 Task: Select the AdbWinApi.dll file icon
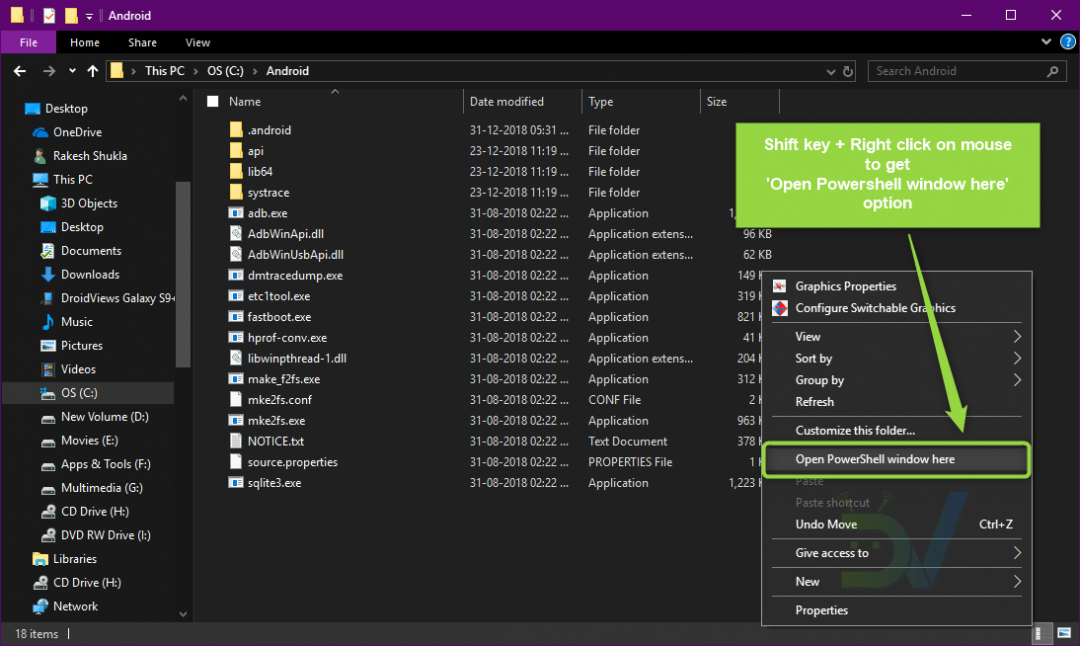click(x=236, y=233)
